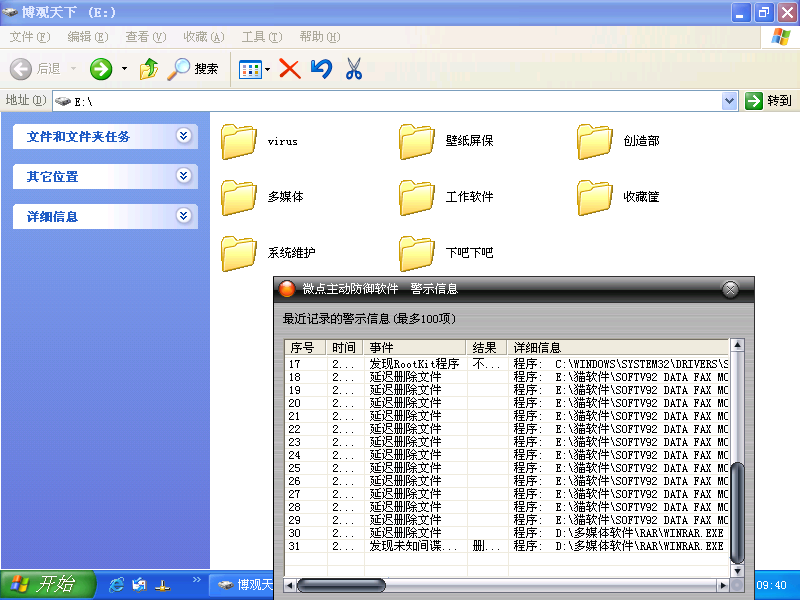Select row 18 延迟删除文件
Screen dimensions: 800x600
coord(507,377)
